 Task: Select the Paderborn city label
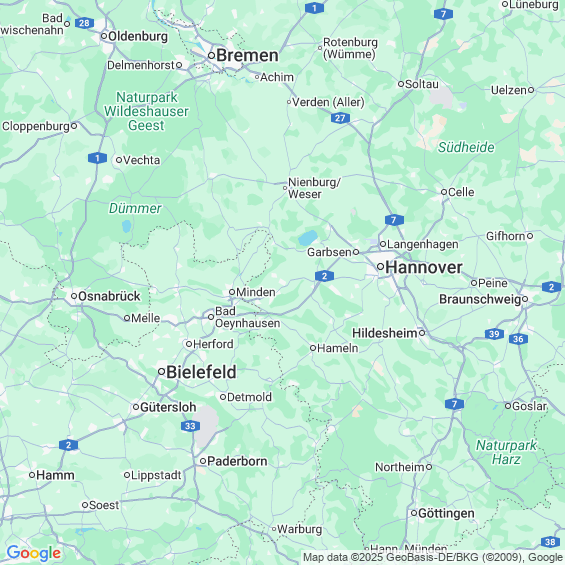tap(237, 461)
